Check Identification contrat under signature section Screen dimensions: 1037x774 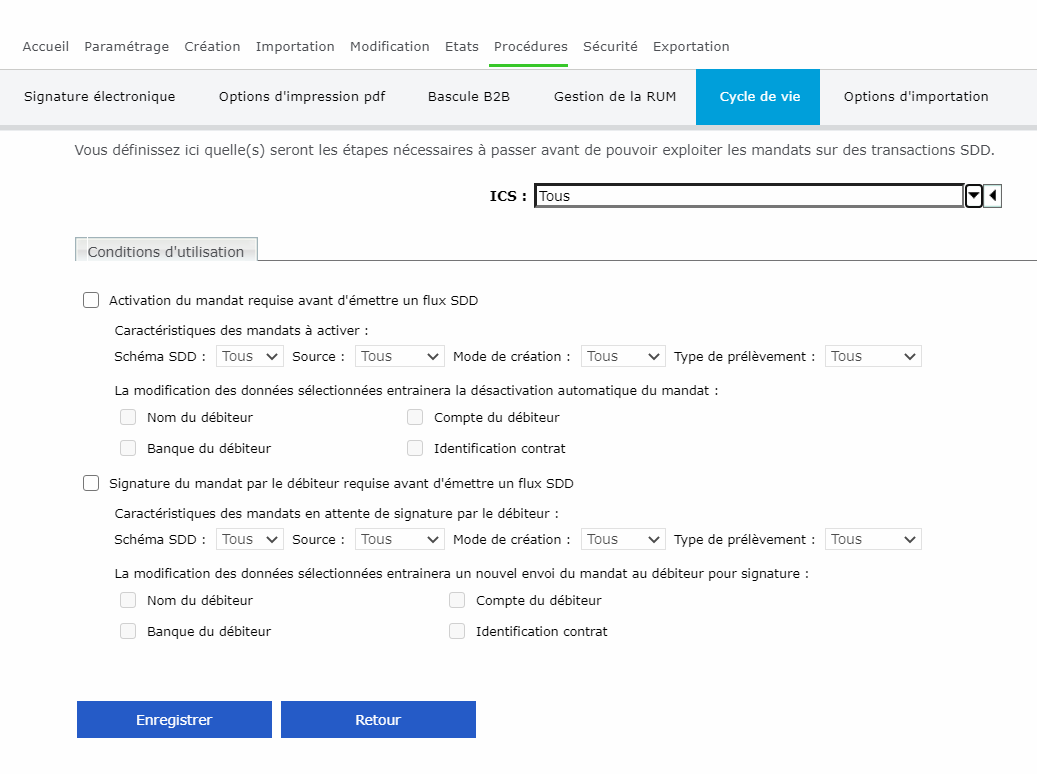457,631
